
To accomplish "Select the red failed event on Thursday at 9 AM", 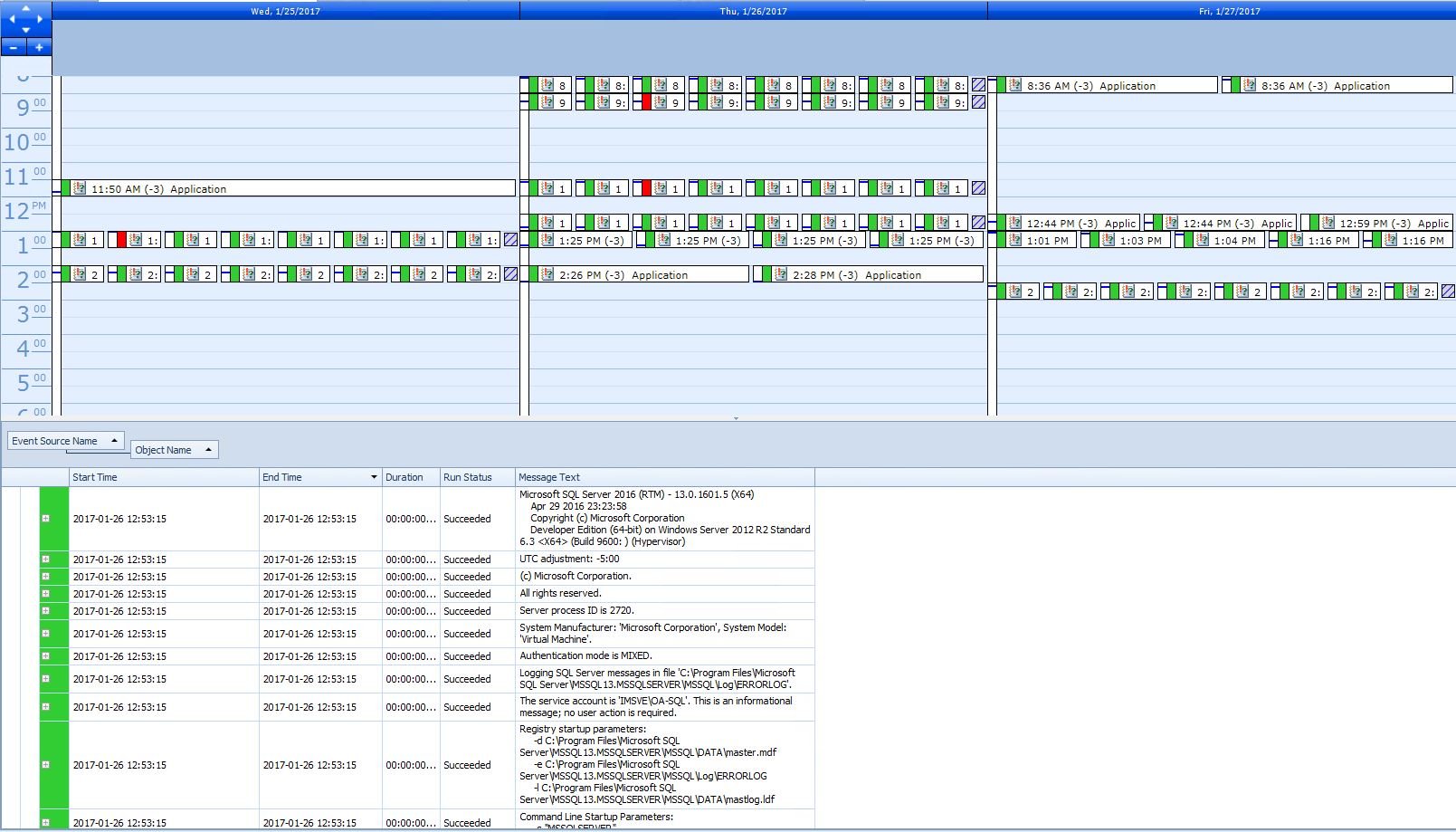I will pyautogui.click(x=658, y=102).
